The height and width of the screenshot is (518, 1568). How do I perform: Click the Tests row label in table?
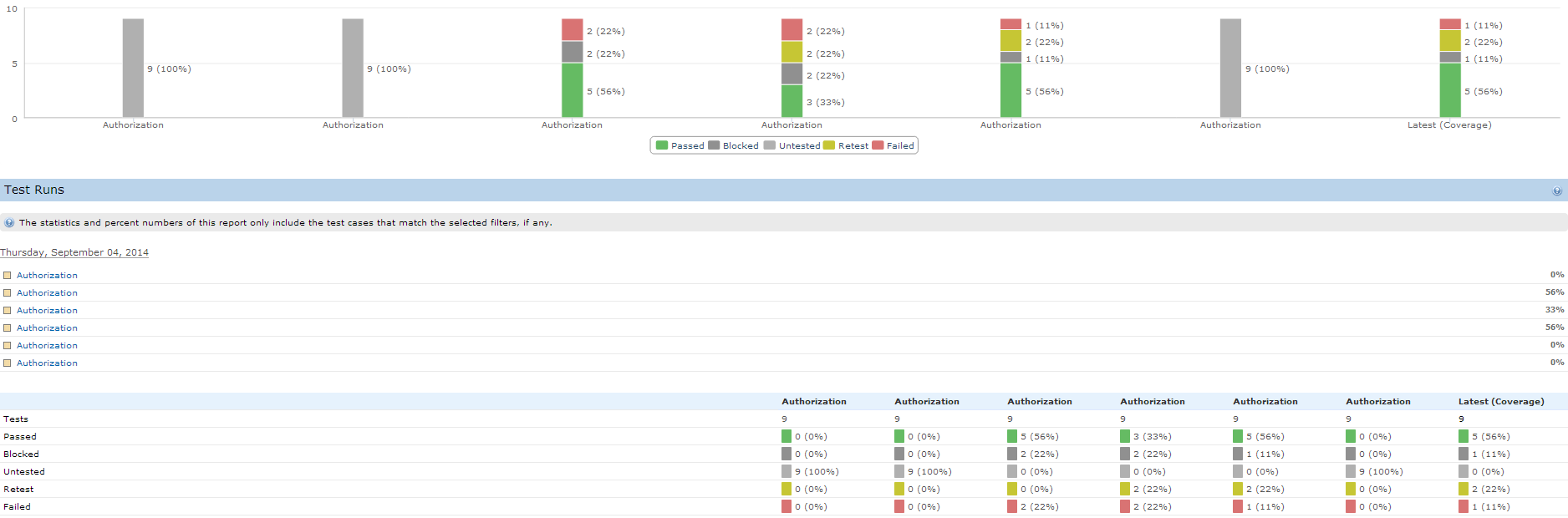16,419
